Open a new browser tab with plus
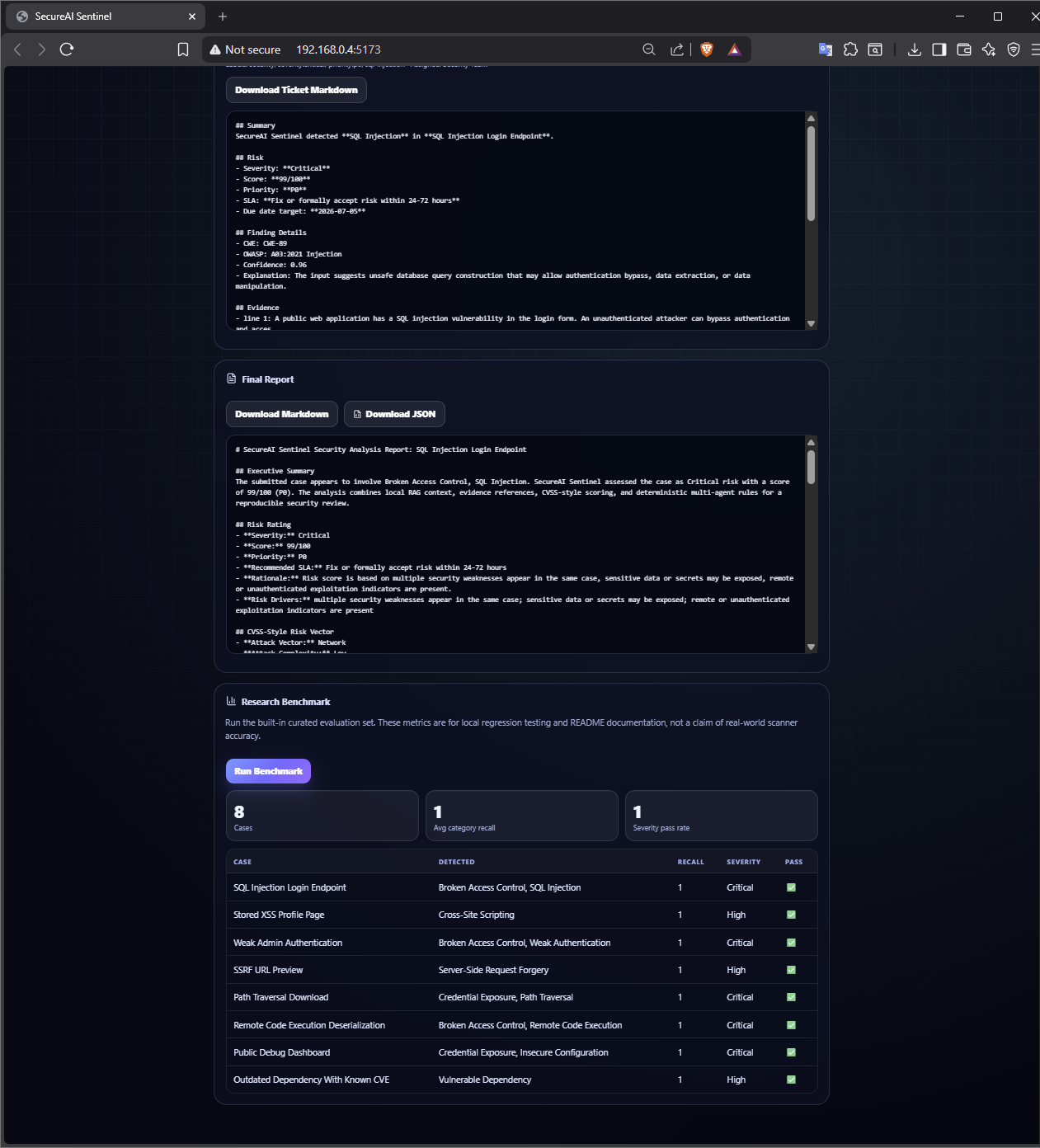This screenshot has width=1040, height=1148. coord(223,16)
